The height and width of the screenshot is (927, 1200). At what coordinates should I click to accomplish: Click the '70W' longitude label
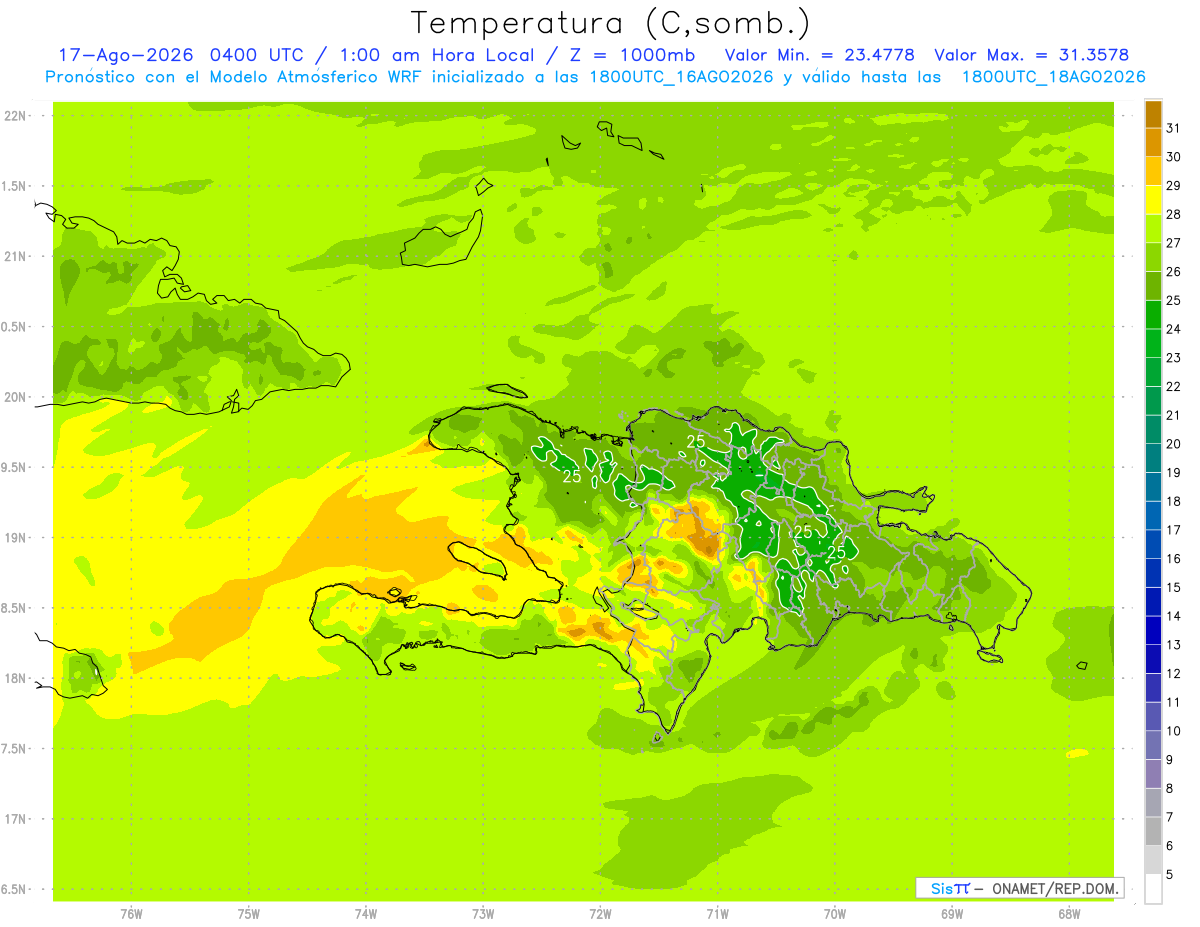(x=835, y=914)
